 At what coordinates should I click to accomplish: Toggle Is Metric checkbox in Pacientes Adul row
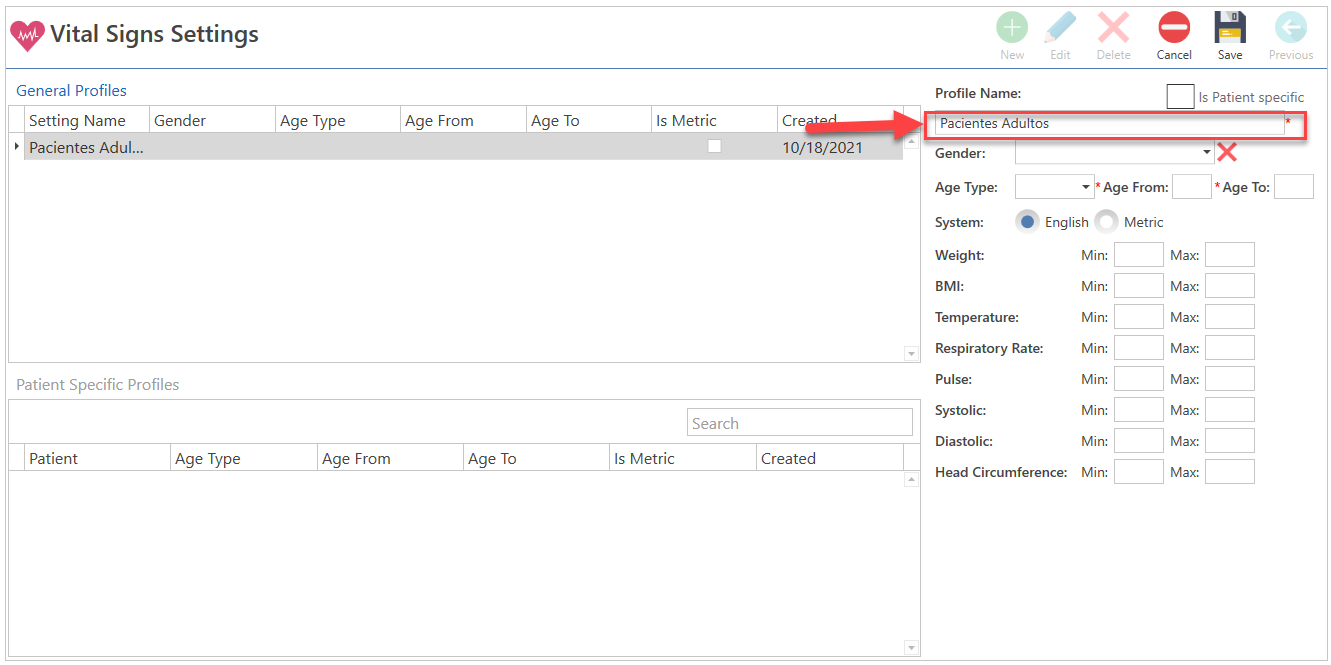(714, 146)
